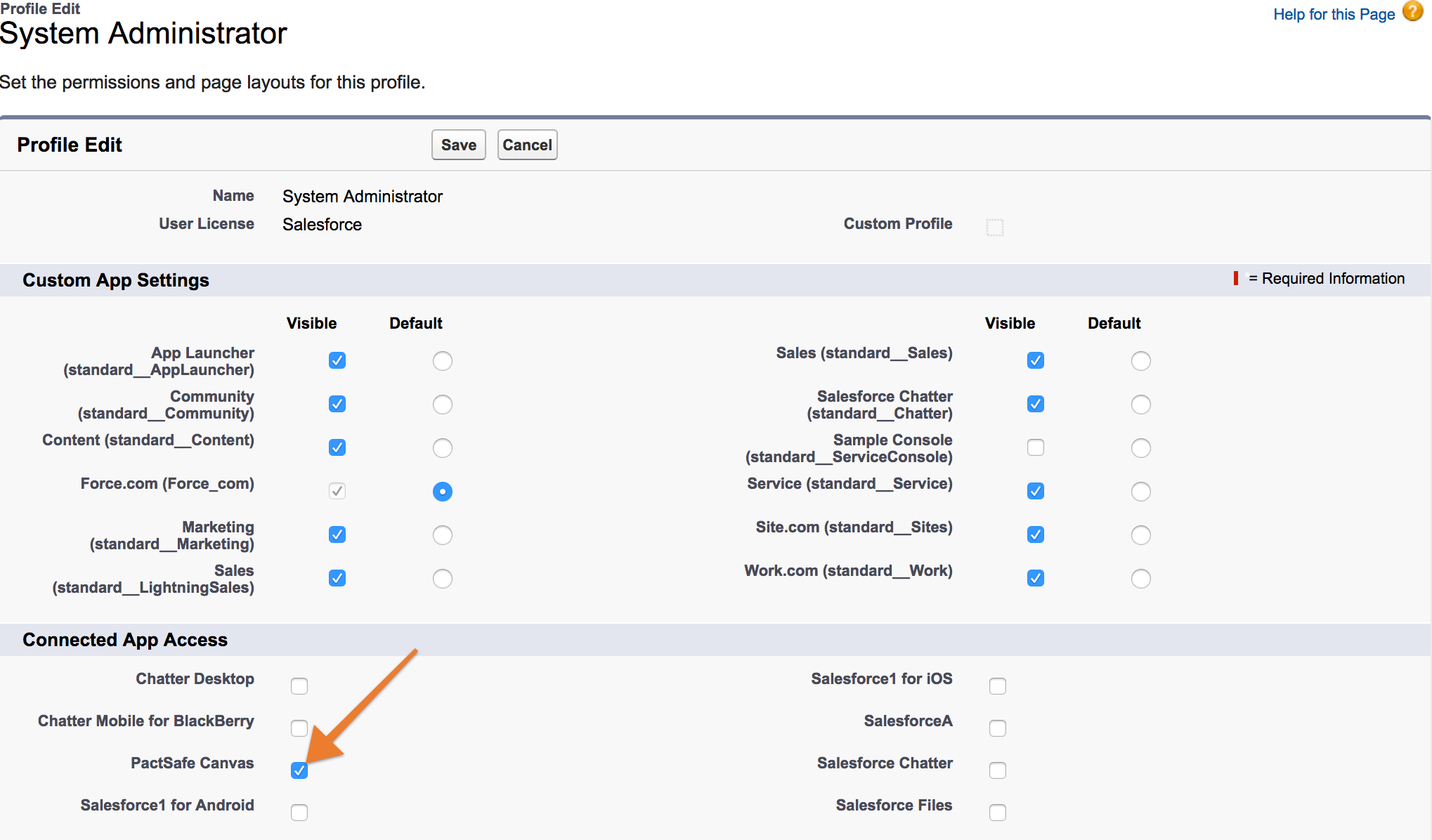This screenshot has height=840, width=1432.
Task: Select Force.com default radio button
Action: coord(443,492)
